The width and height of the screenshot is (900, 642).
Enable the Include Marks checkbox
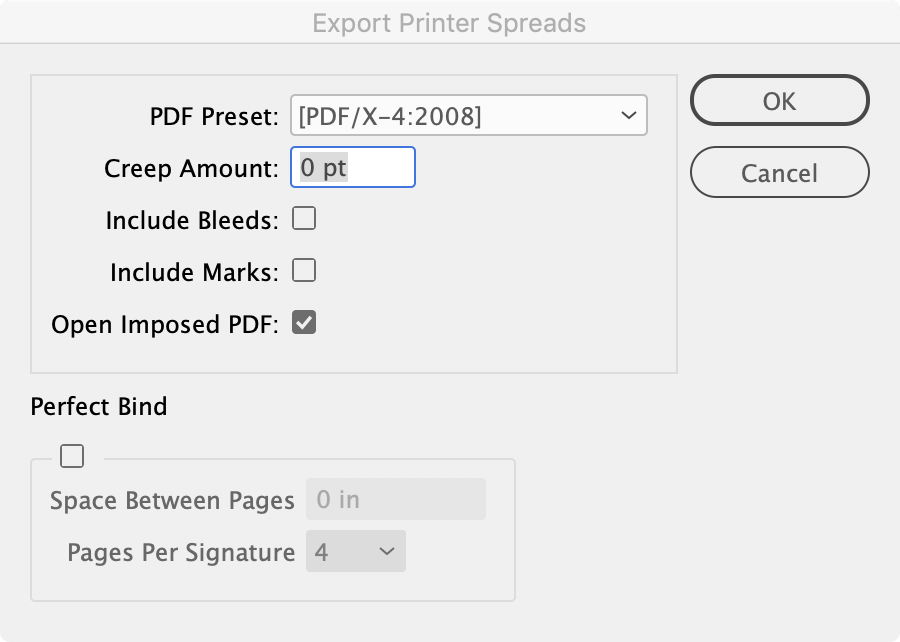(304, 271)
